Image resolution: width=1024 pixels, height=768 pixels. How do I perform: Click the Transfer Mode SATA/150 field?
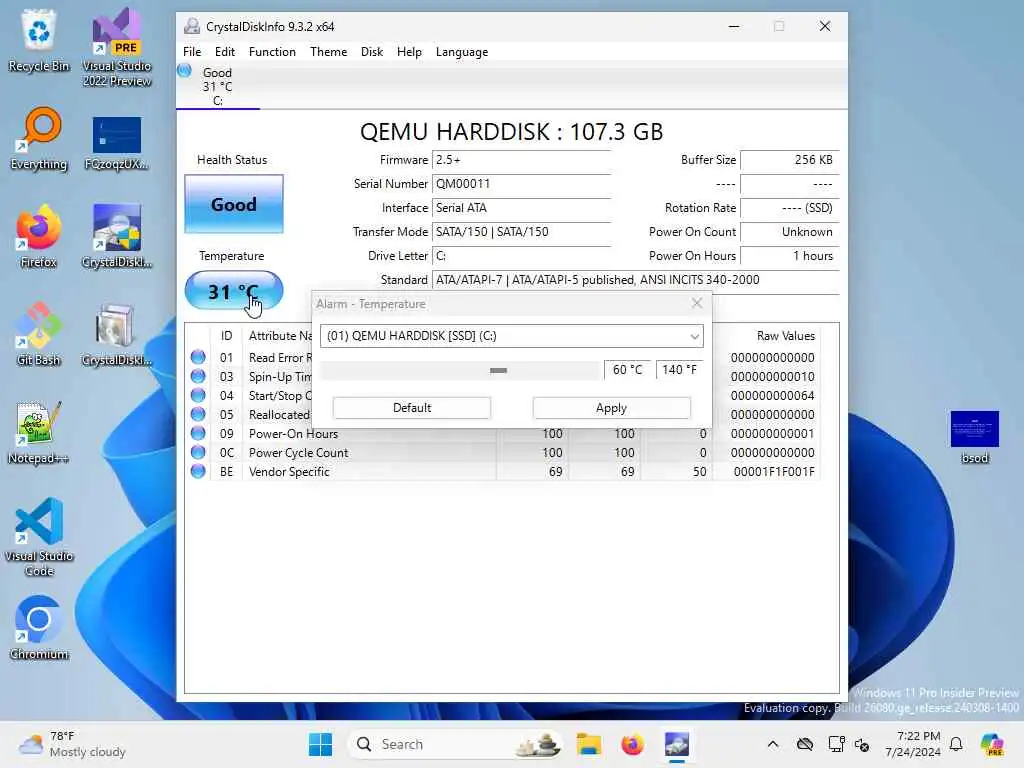click(x=521, y=232)
